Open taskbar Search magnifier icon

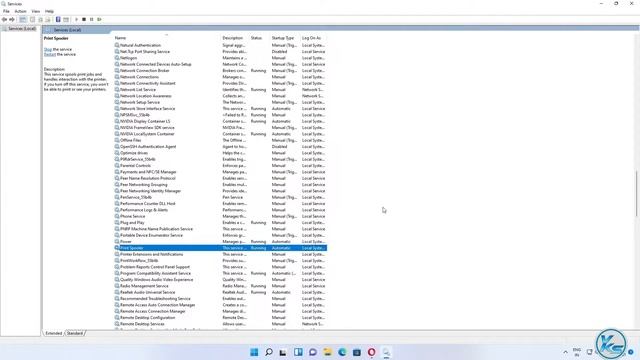coord(269,352)
